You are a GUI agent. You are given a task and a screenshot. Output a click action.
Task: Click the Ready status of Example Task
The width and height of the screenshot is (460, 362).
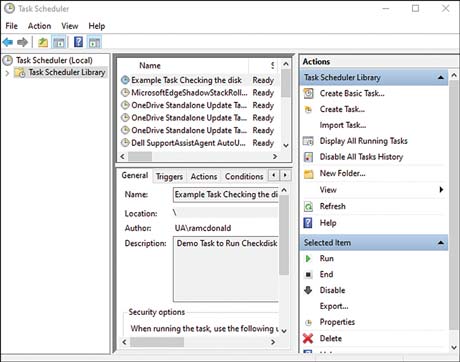pos(263,80)
